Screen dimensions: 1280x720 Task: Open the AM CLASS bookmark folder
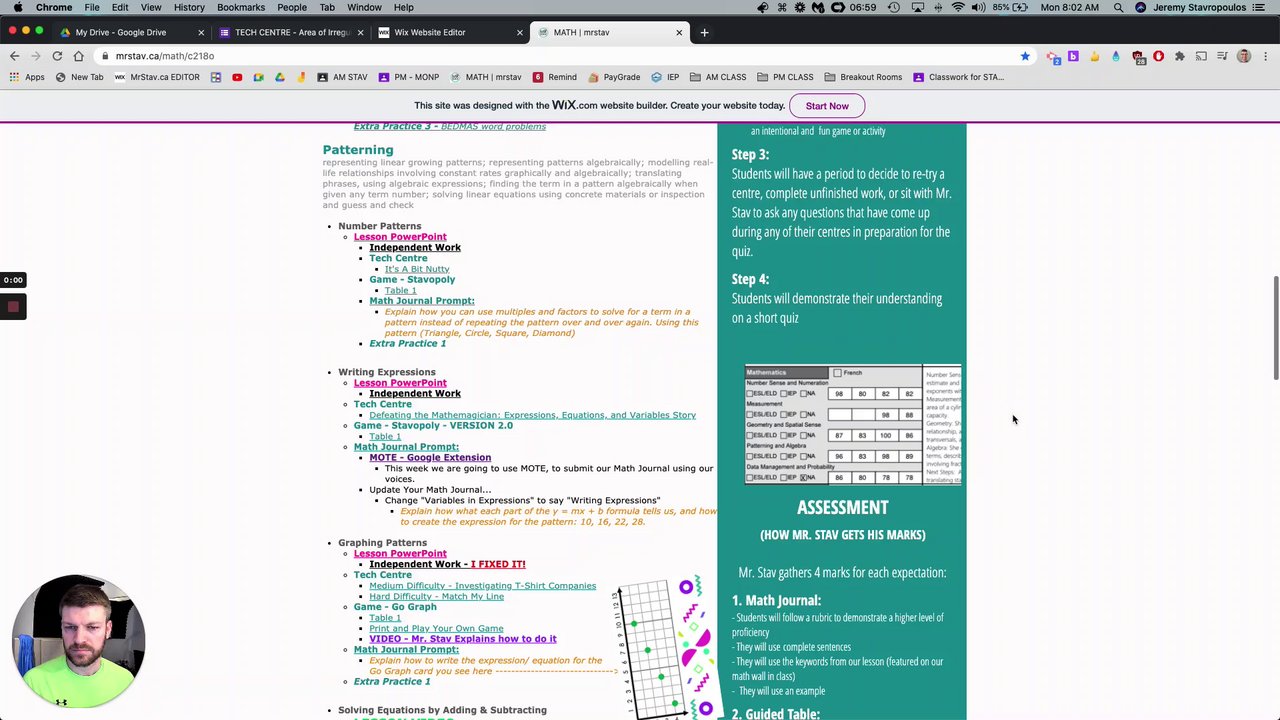[x=717, y=77]
